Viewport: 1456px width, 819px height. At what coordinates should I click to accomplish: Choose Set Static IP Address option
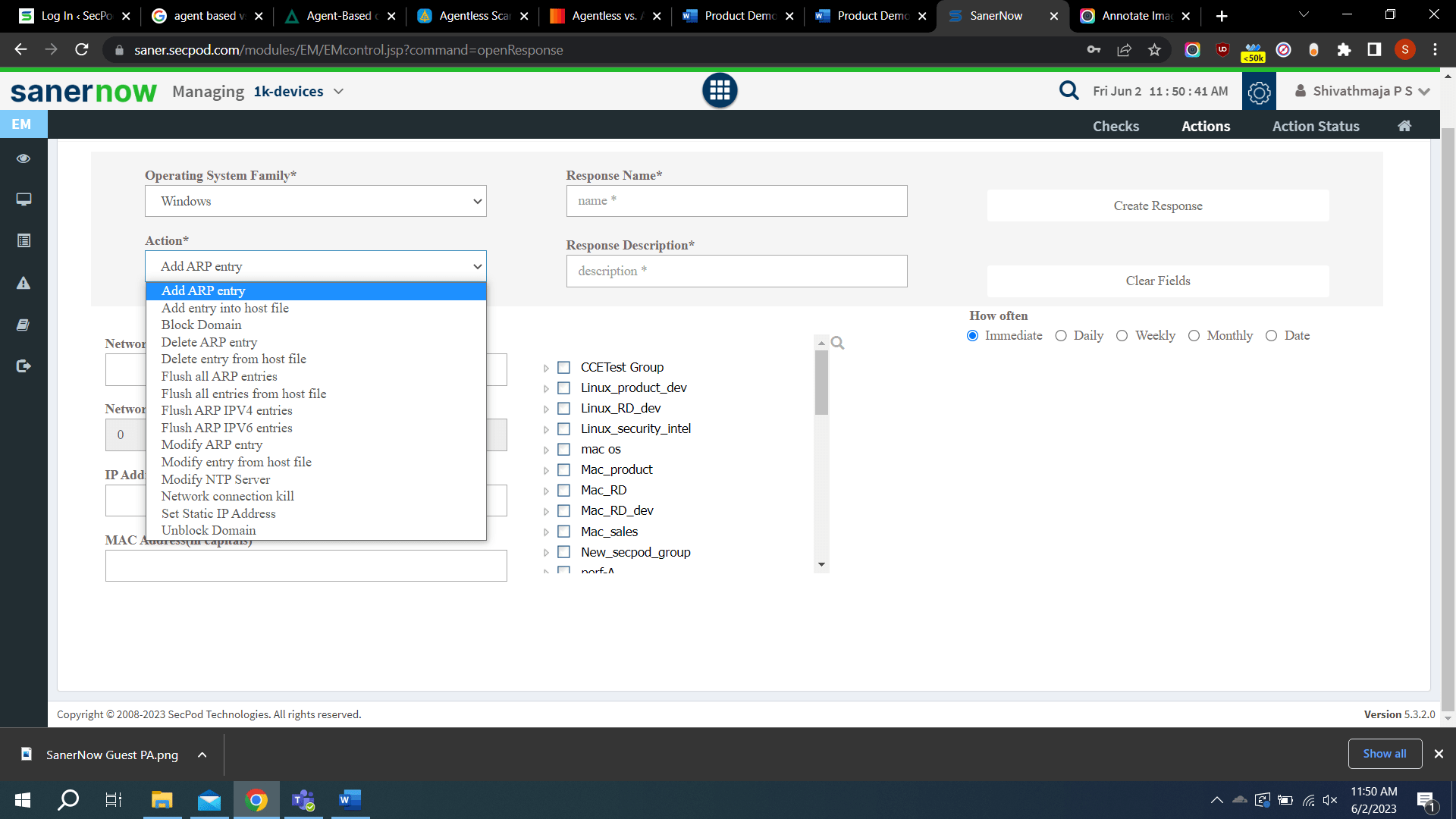(x=315, y=513)
